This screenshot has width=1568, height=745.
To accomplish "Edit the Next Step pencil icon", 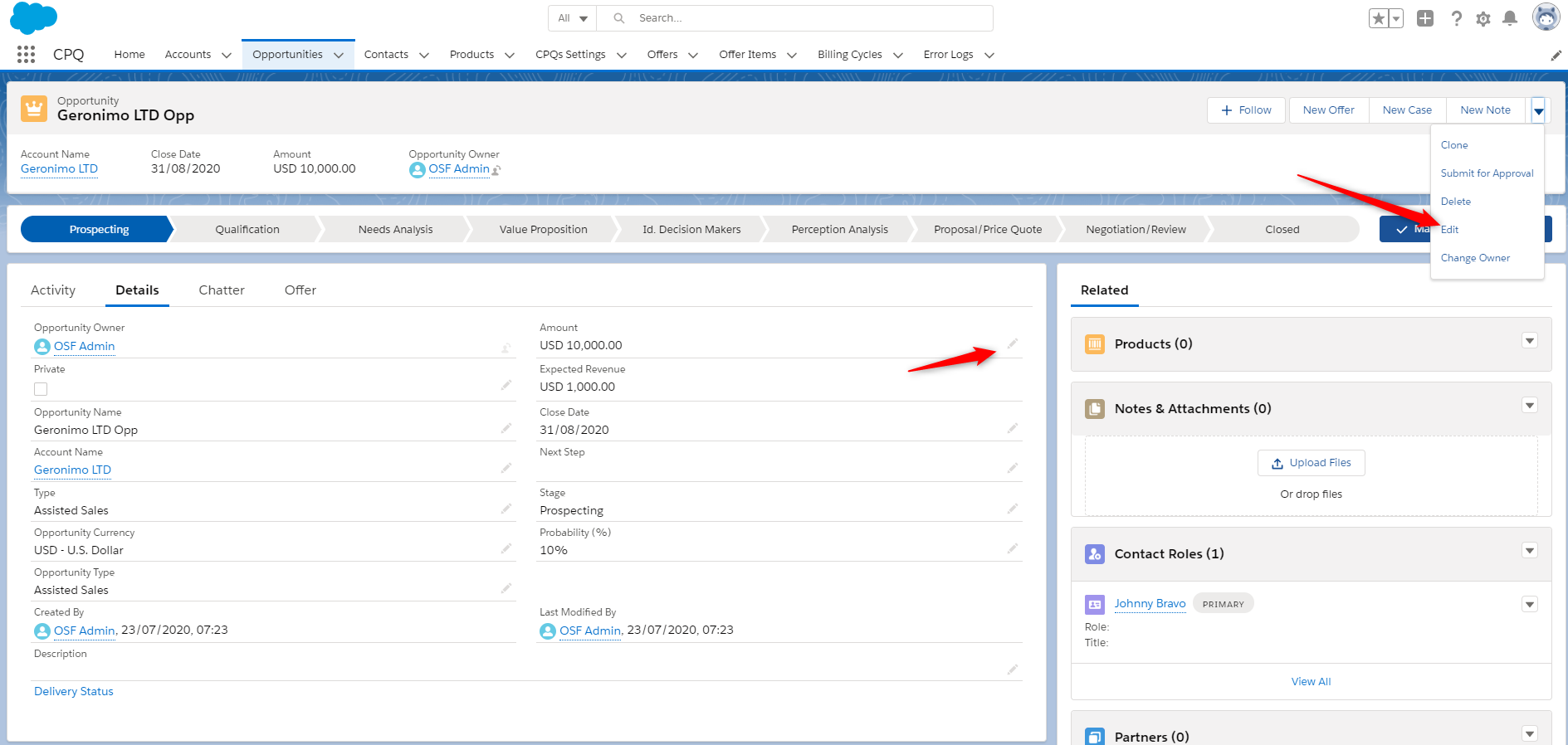I will (1013, 468).
